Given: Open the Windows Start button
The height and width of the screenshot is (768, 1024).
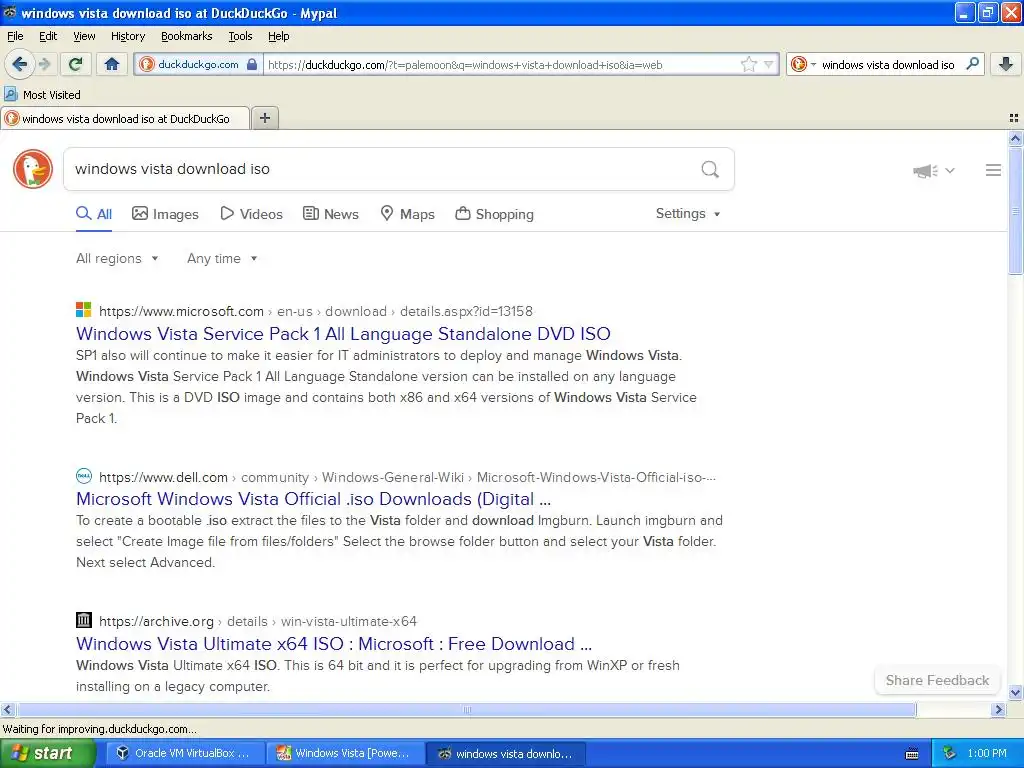Looking at the screenshot, I should 46,753.
